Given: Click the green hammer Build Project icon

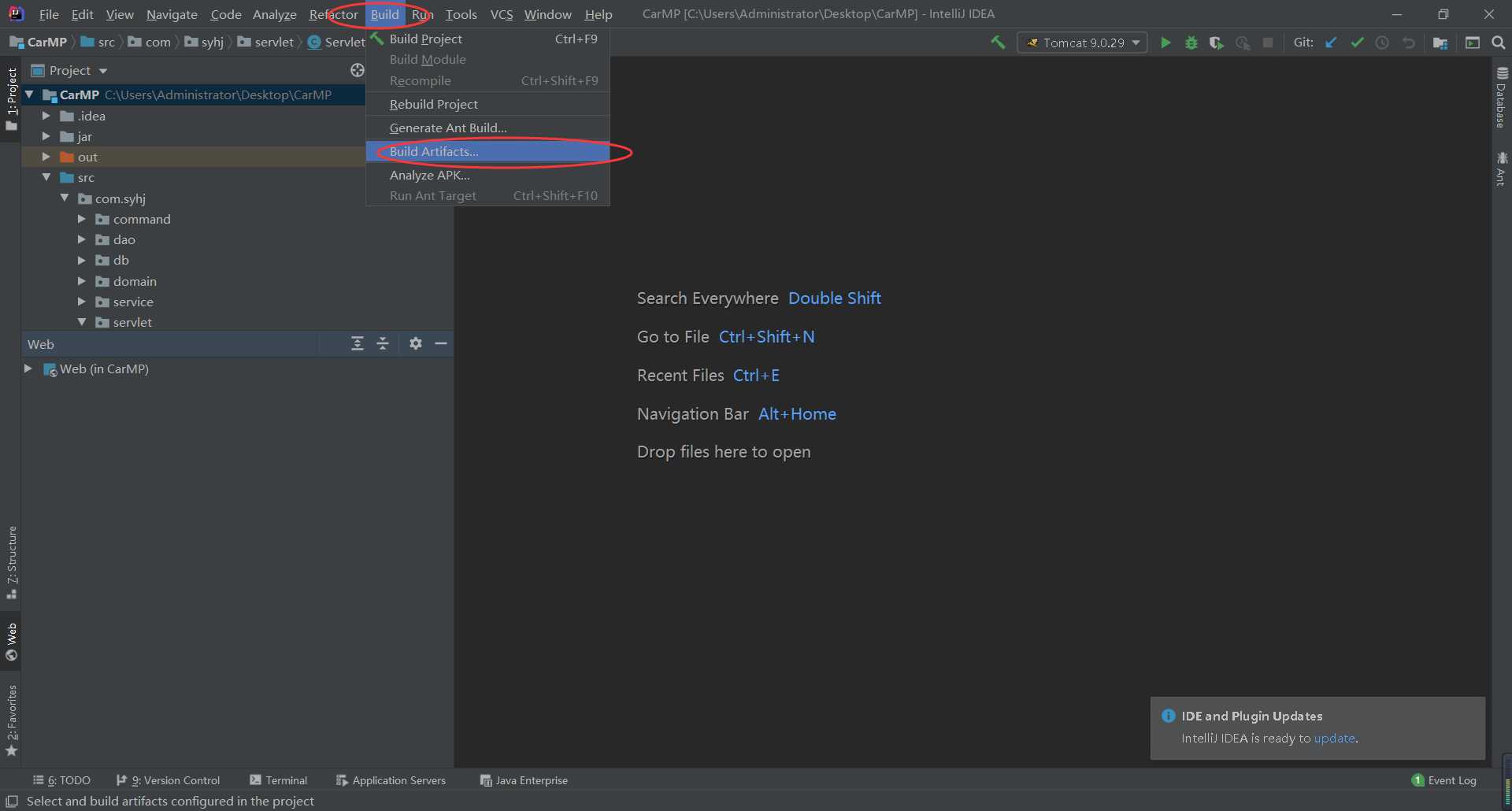Looking at the screenshot, I should click(x=998, y=43).
